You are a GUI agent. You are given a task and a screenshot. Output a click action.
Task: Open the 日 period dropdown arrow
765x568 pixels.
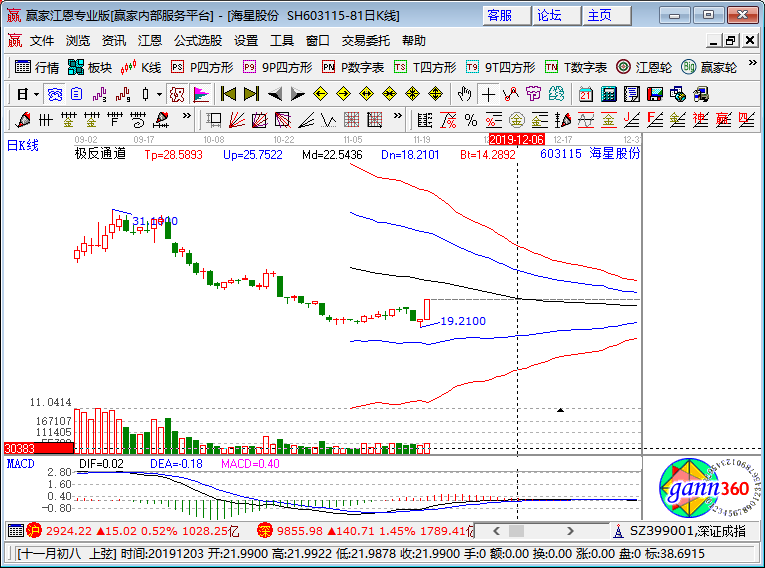[37, 94]
